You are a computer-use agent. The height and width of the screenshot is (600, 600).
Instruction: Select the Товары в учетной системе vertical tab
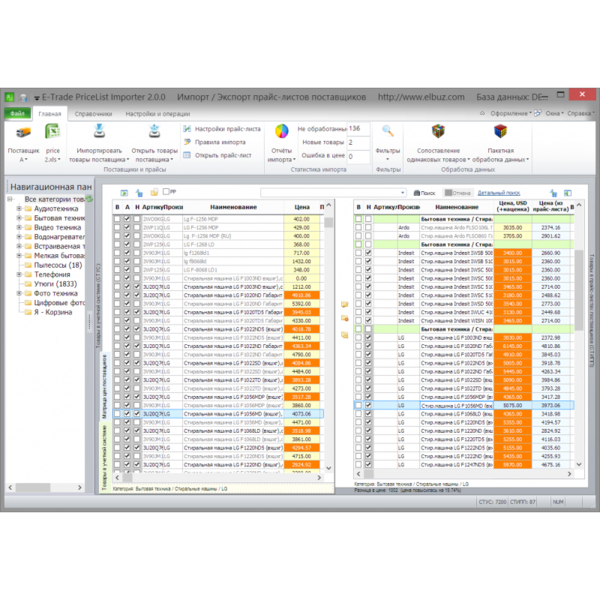104,456
